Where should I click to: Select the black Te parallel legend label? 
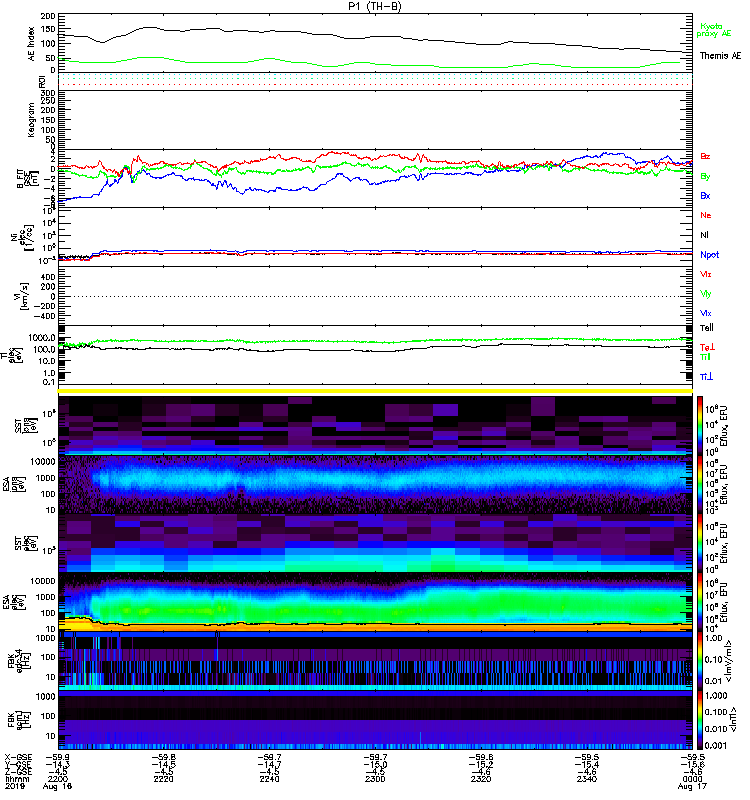[x=707, y=328]
